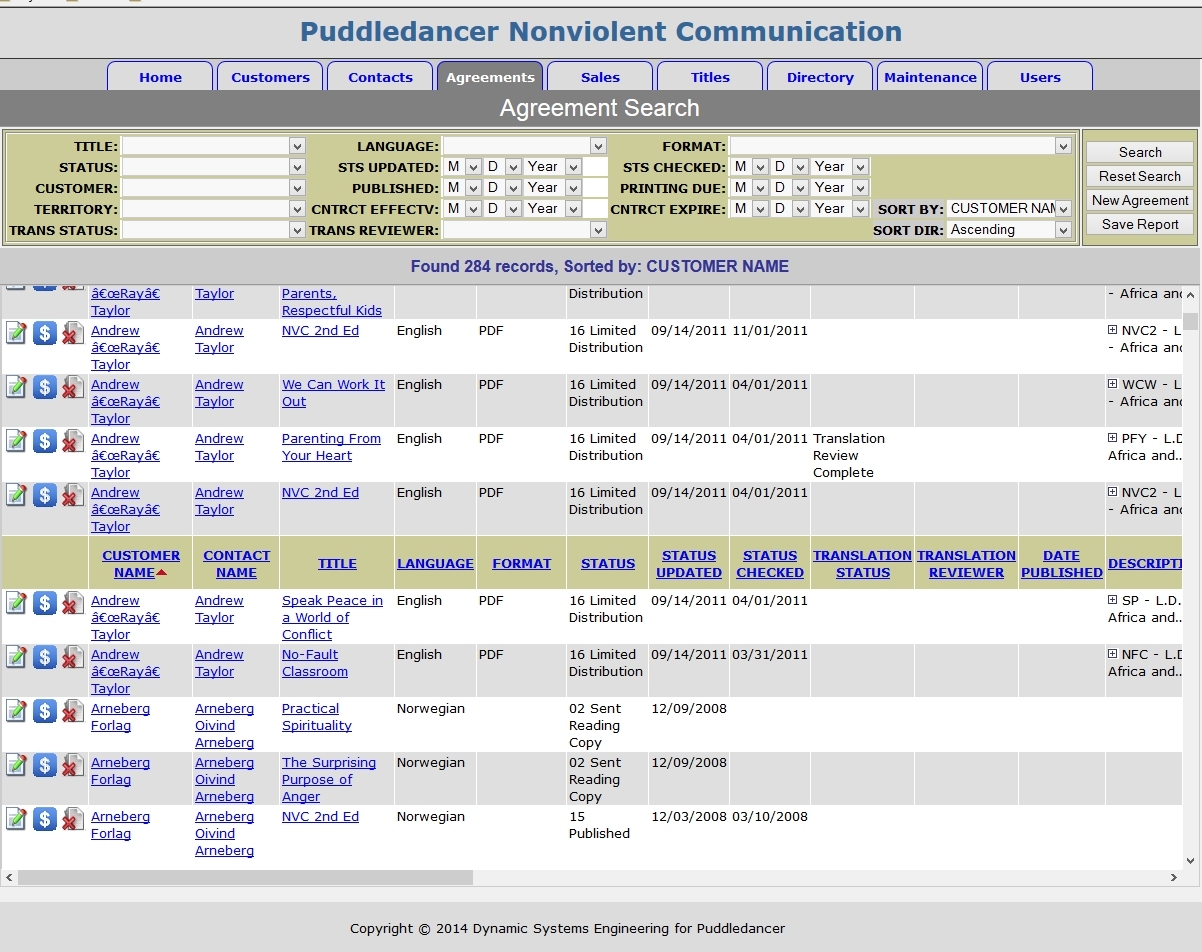The image size is (1202, 952).
Task: Click the results horizontal scrollbar thumb
Action: (245, 877)
